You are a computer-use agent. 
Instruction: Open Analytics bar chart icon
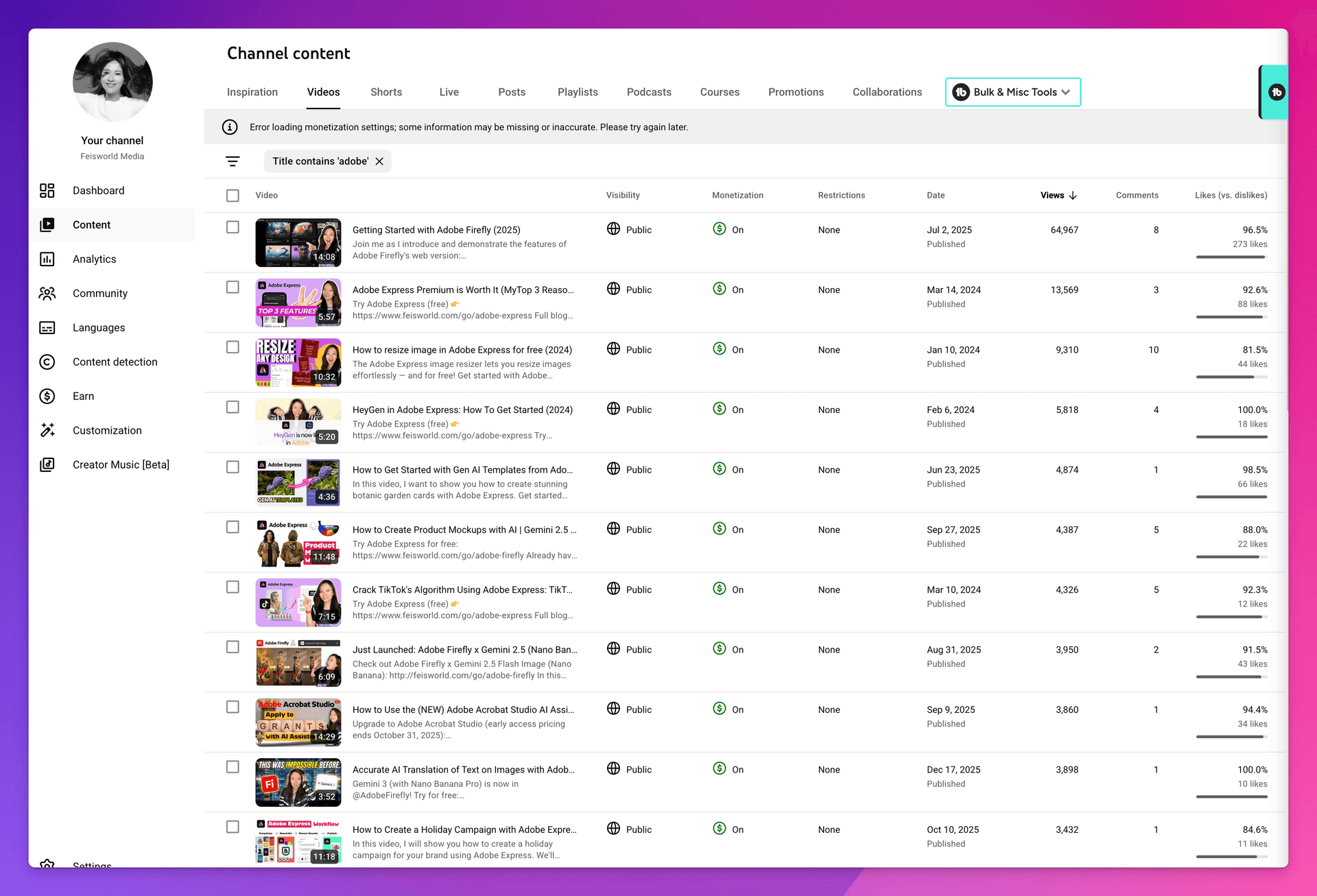(47, 259)
